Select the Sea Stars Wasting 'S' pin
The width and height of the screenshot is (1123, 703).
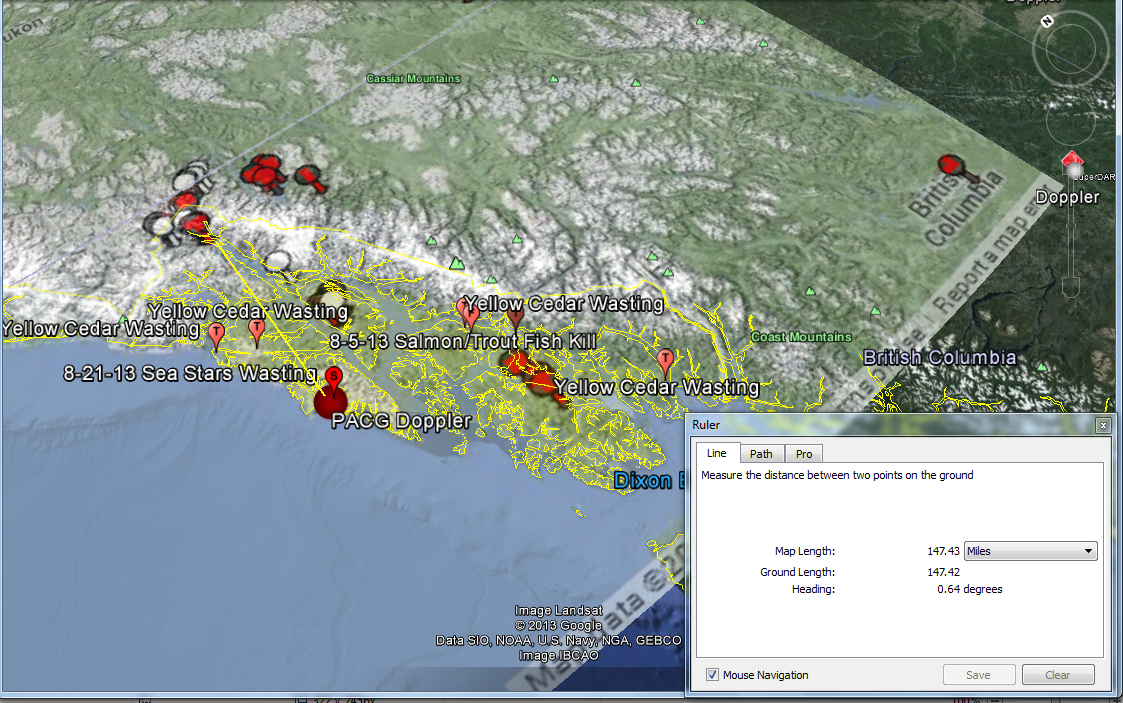[334, 378]
